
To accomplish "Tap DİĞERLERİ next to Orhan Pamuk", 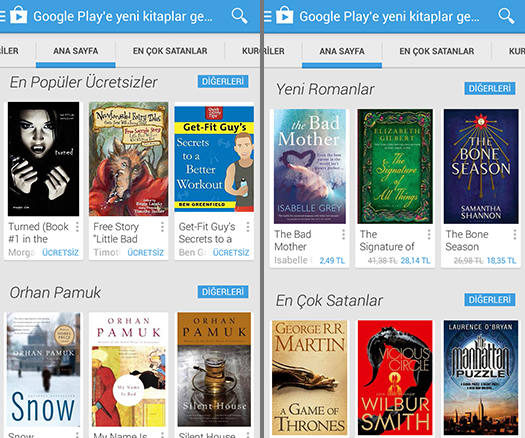I will pos(223,292).
